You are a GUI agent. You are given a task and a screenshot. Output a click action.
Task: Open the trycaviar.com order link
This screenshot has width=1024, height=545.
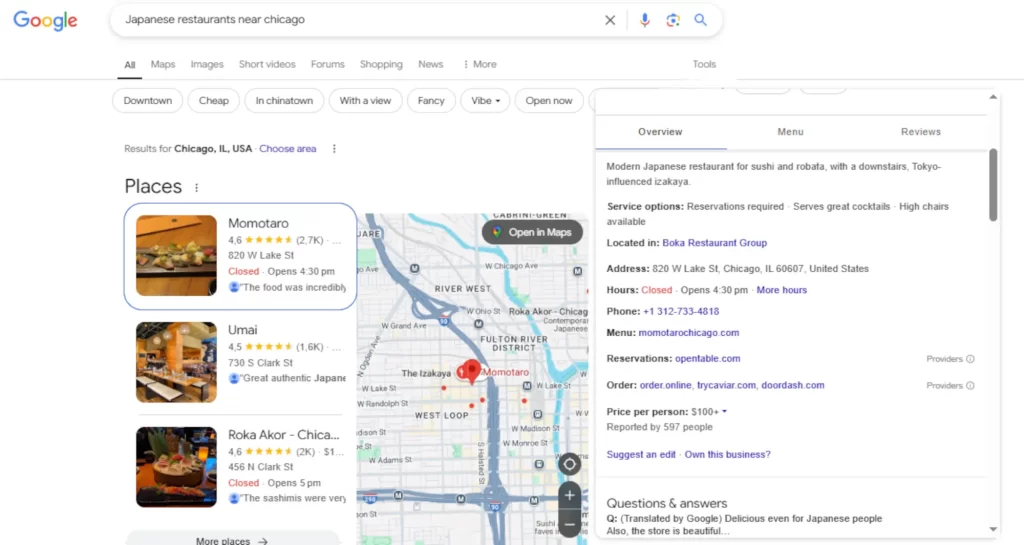pyautogui.click(x=726, y=385)
